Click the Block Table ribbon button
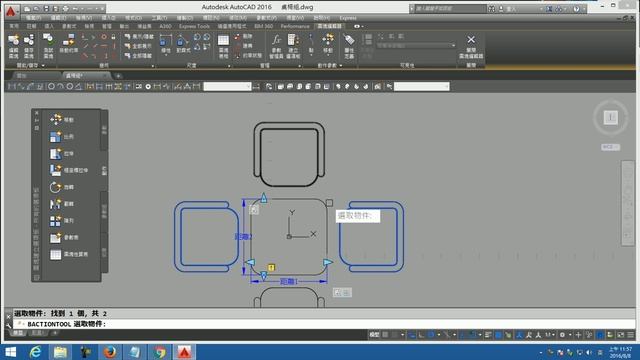 [223, 46]
